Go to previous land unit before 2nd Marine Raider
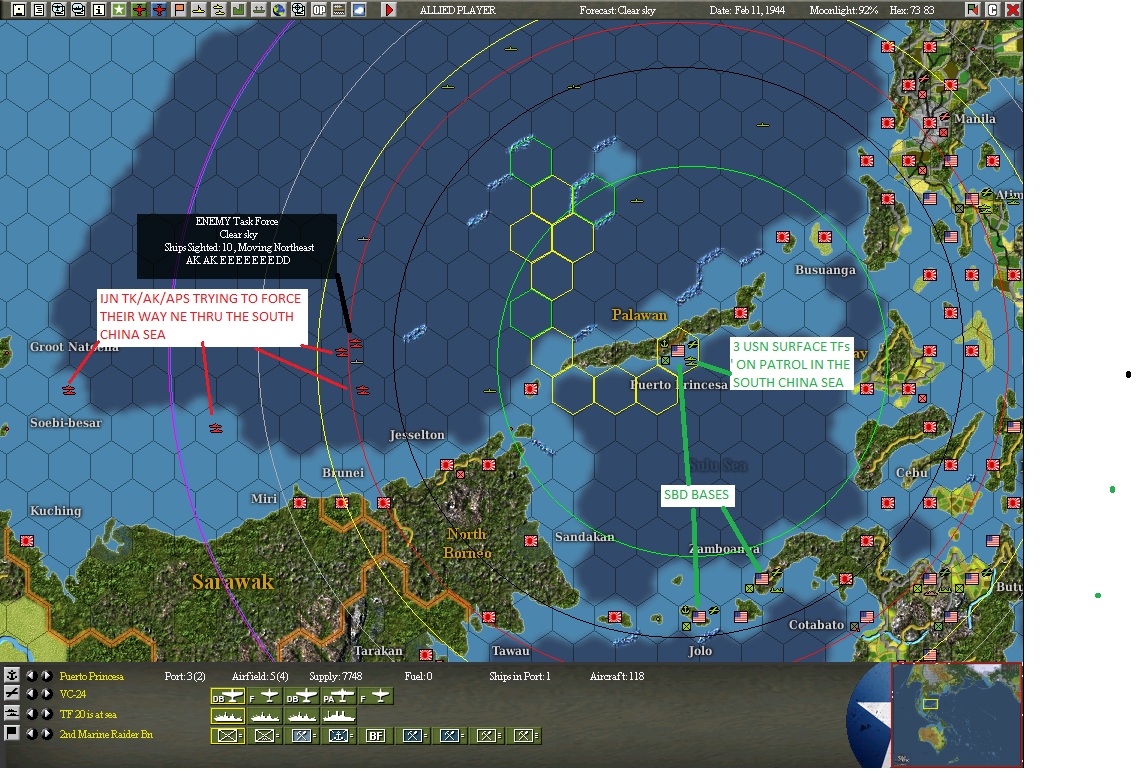 (x=31, y=733)
